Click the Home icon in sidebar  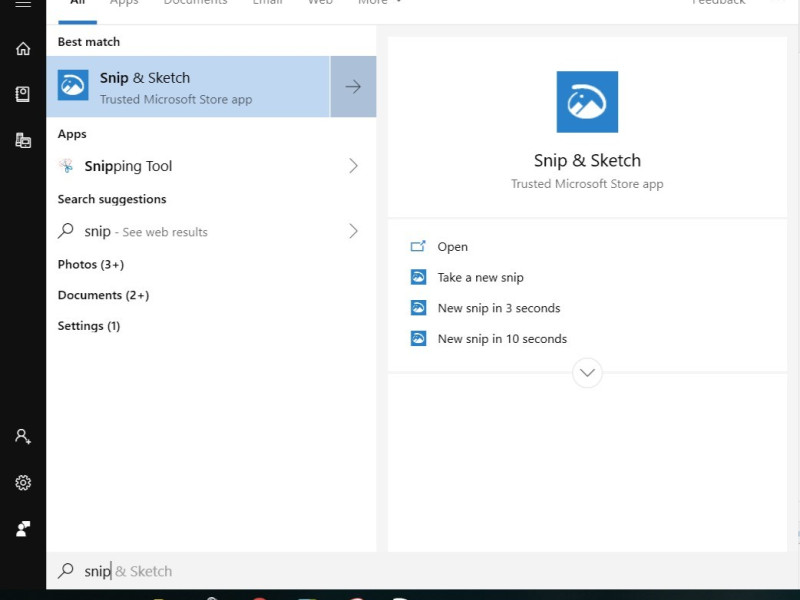[x=23, y=48]
